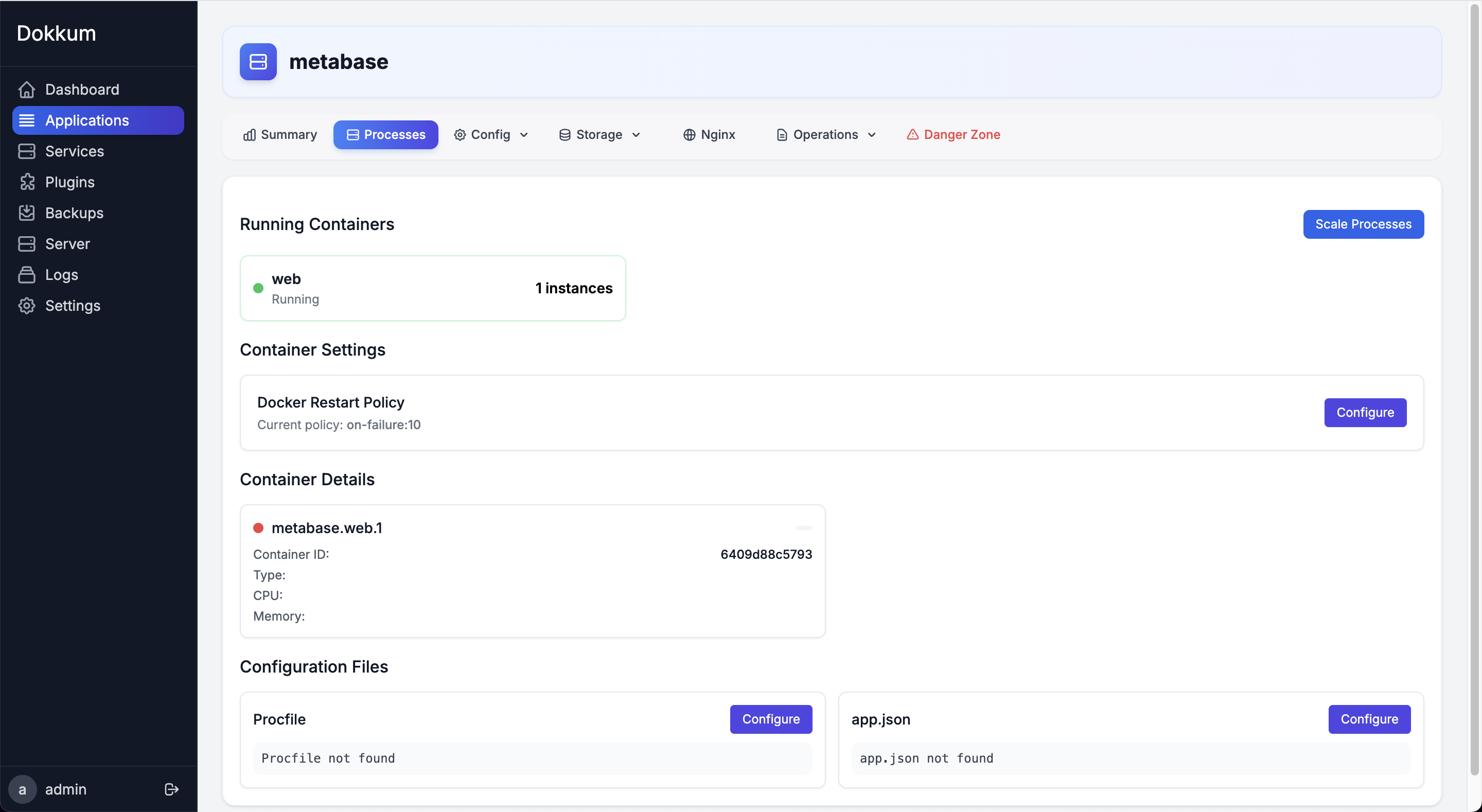Open Settings from the sidebar
Viewport: 1482px width, 812px height.
[x=73, y=306]
